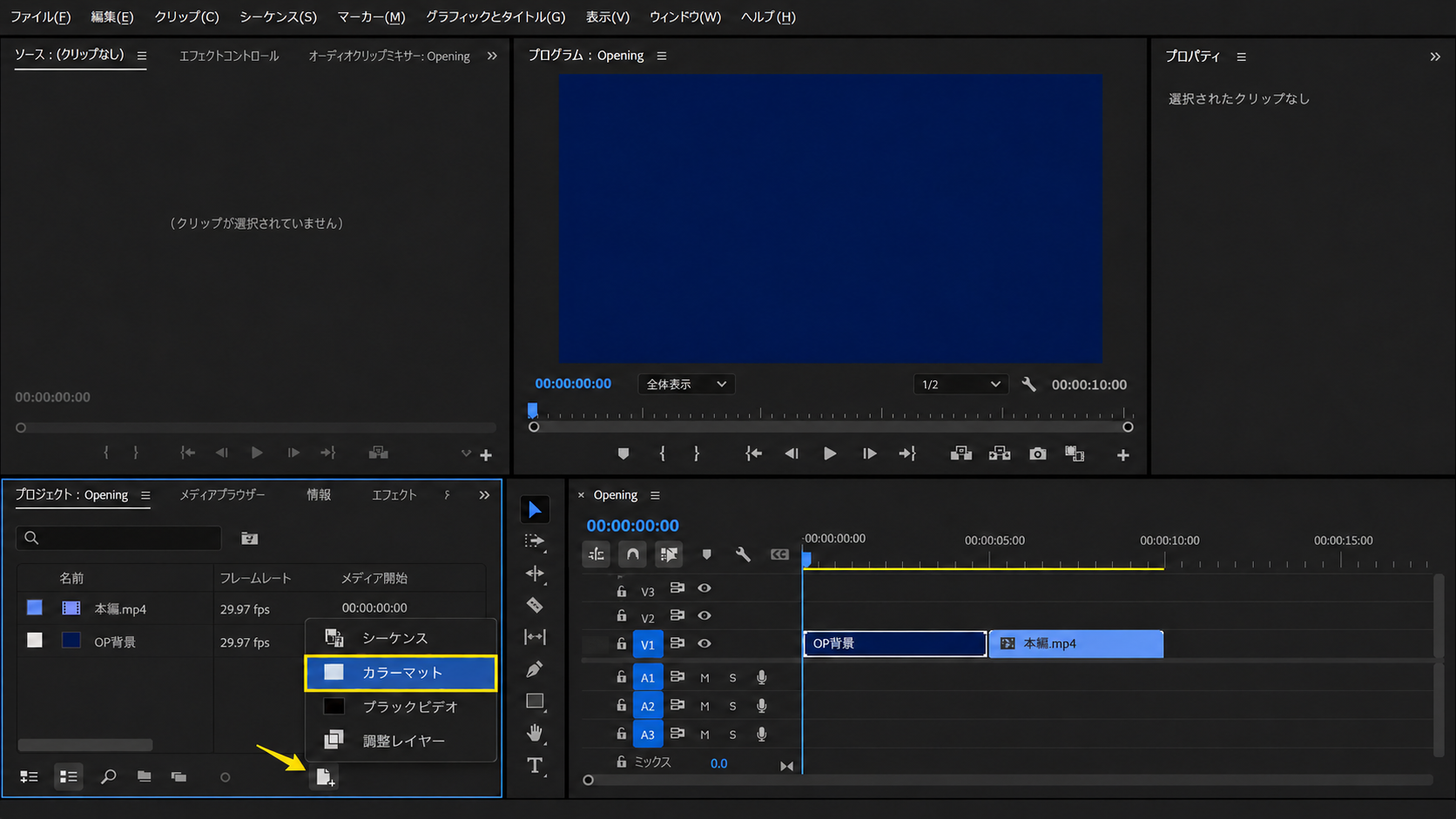Select the Slip tool

coord(535,637)
